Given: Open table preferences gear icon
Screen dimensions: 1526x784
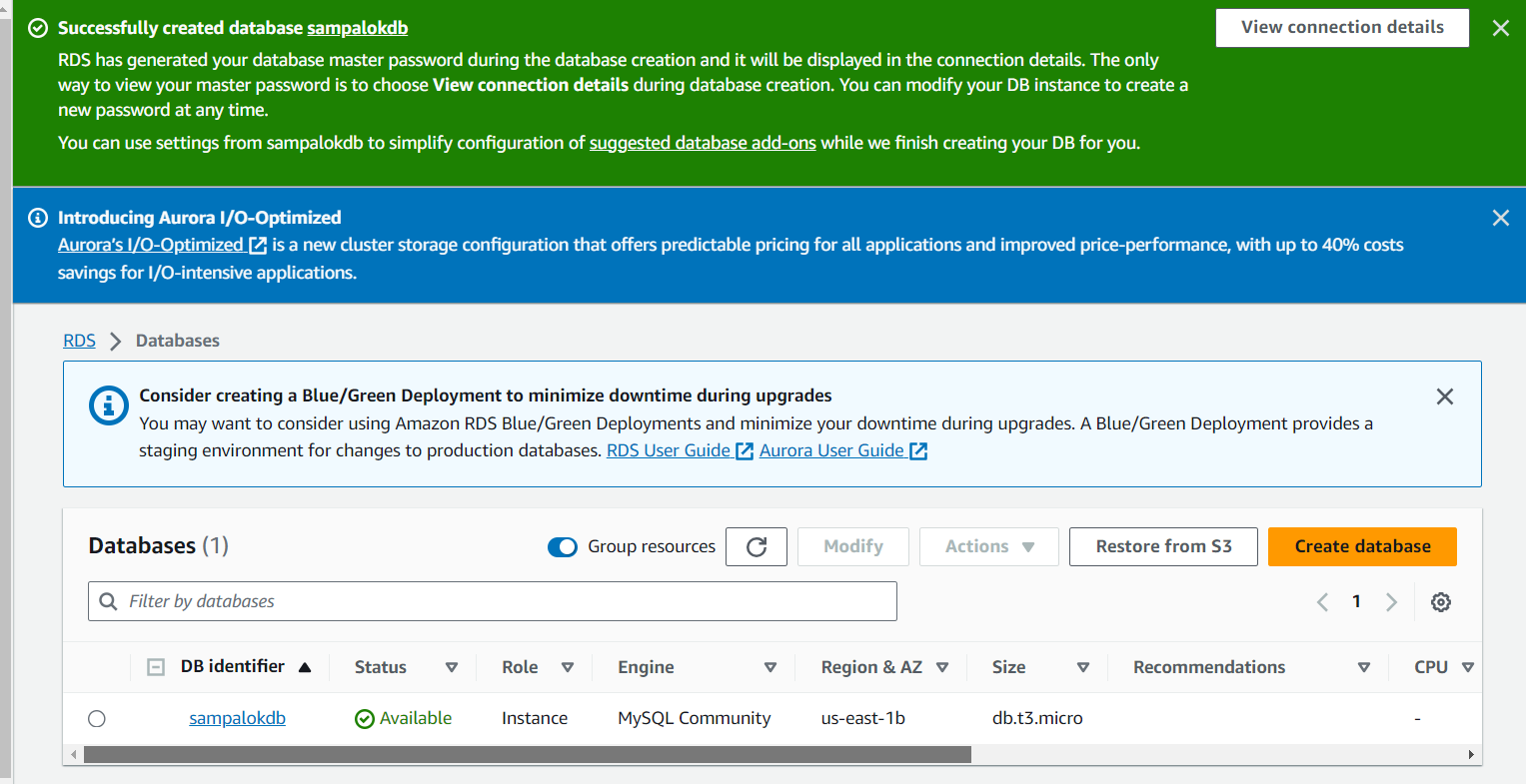Looking at the screenshot, I should (1440, 602).
